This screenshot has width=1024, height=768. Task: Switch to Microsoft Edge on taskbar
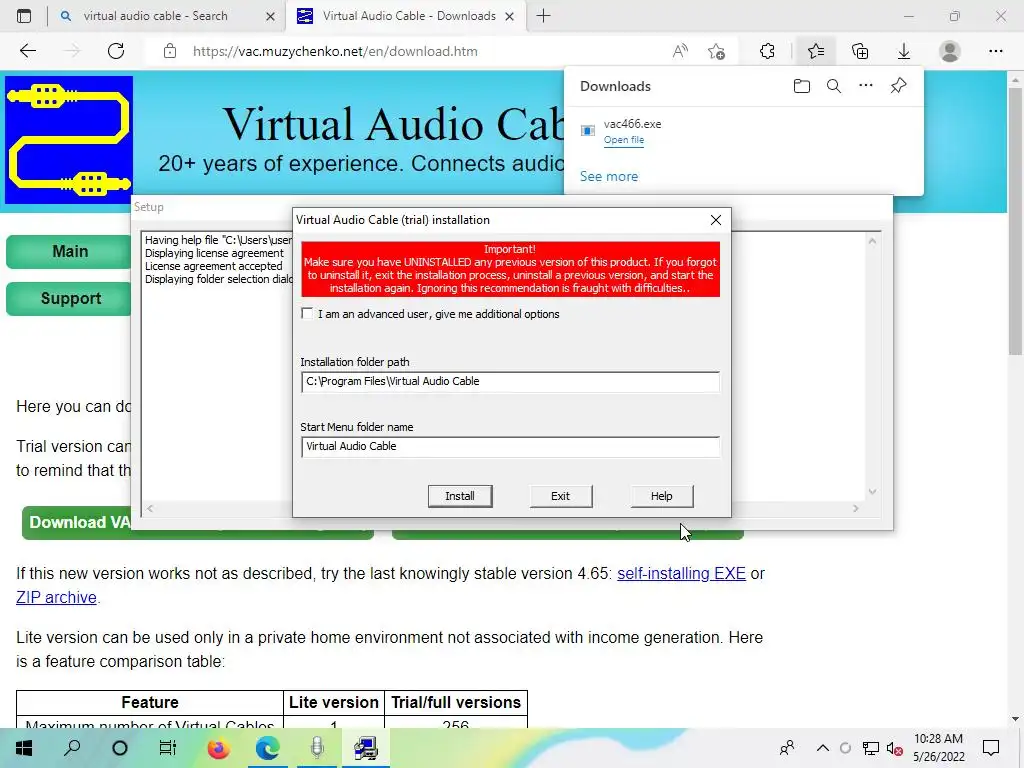pyautogui.click(x=267, y=748)
